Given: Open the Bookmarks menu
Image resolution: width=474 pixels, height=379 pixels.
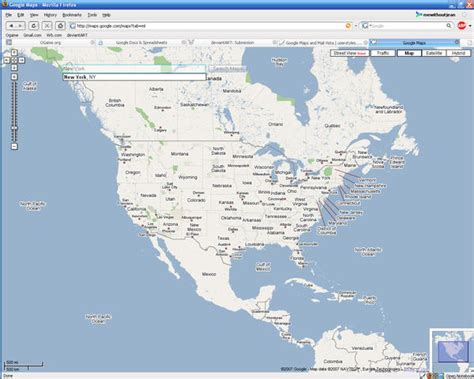Looking at the screenshot, I should (x=72, y=15).
